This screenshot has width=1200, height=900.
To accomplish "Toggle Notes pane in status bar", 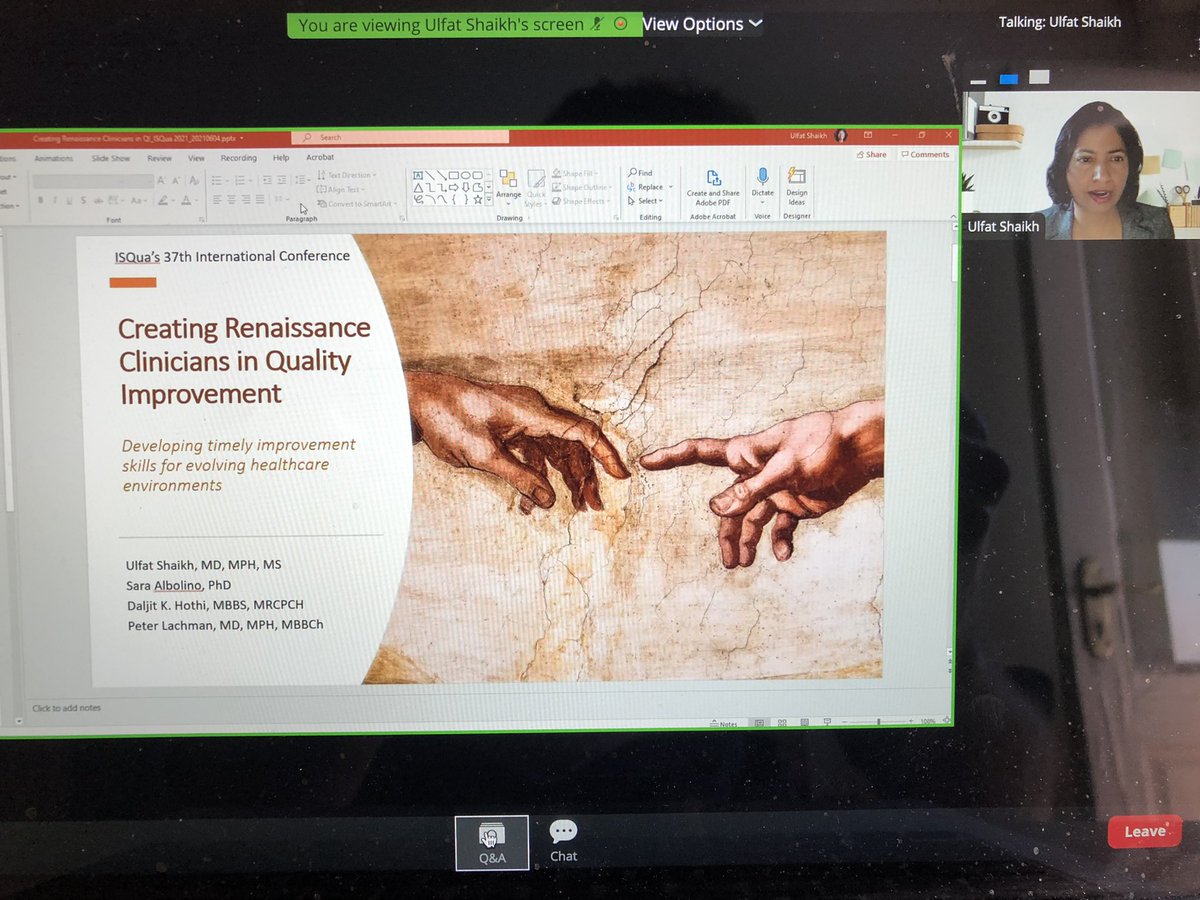I will (724, 723).
